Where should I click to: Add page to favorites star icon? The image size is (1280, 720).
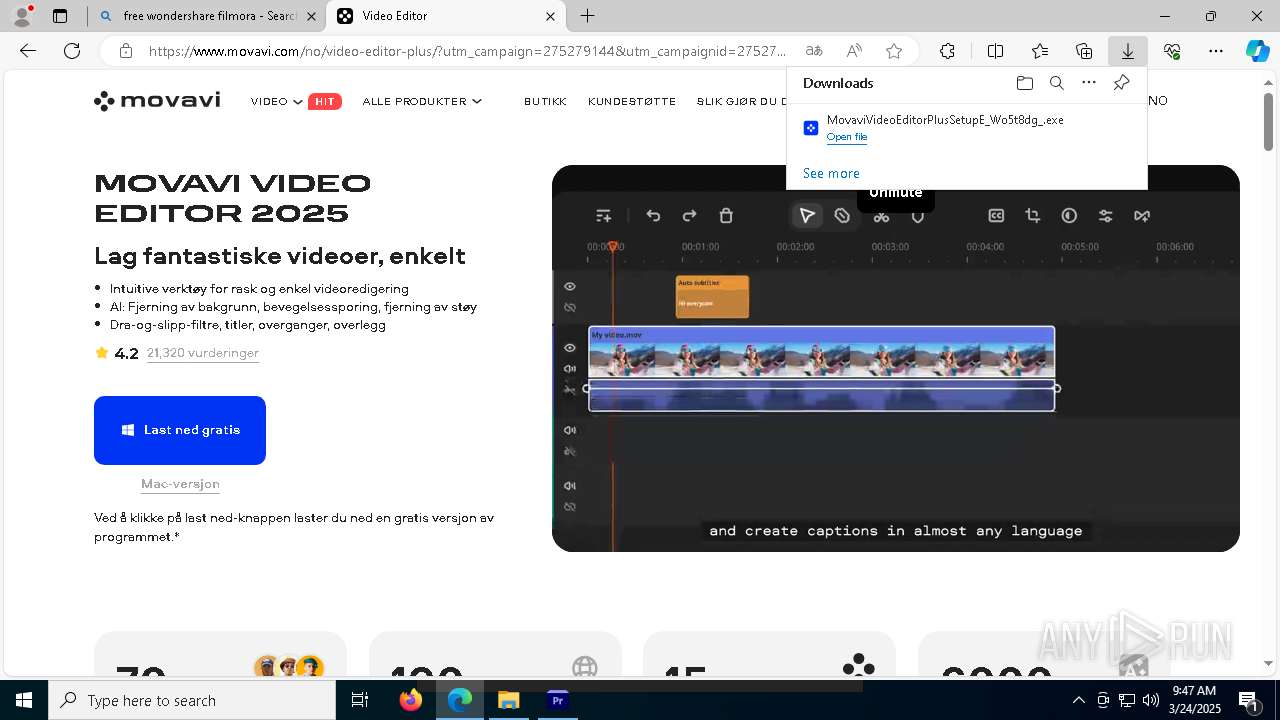(894, 51)
